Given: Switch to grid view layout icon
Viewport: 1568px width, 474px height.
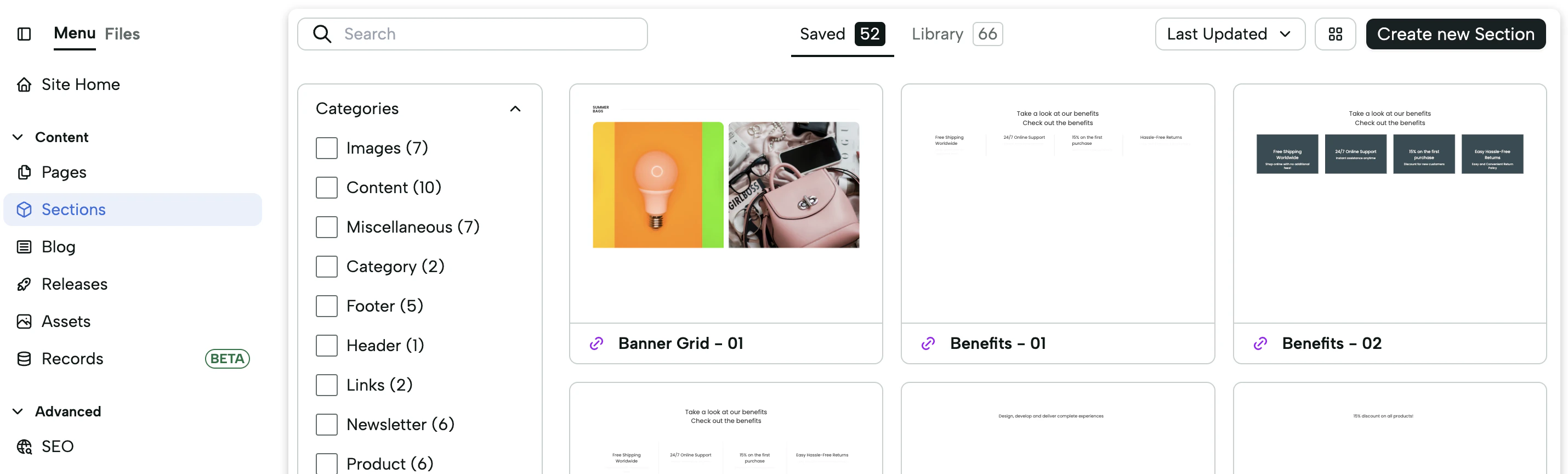Looking at the screenshot, I should (1335, 34).
